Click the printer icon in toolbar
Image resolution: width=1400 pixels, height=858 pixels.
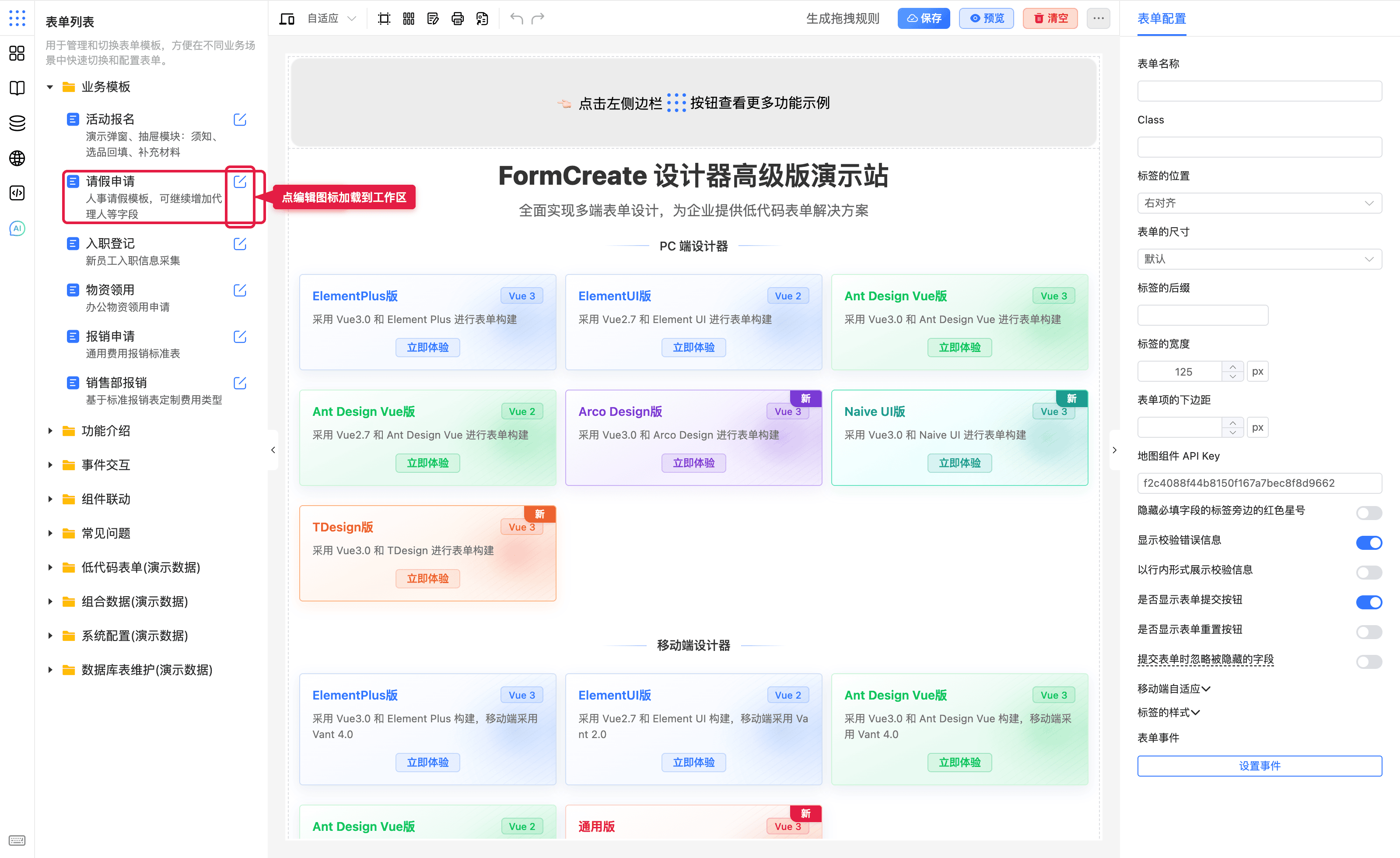click(457, 19)
